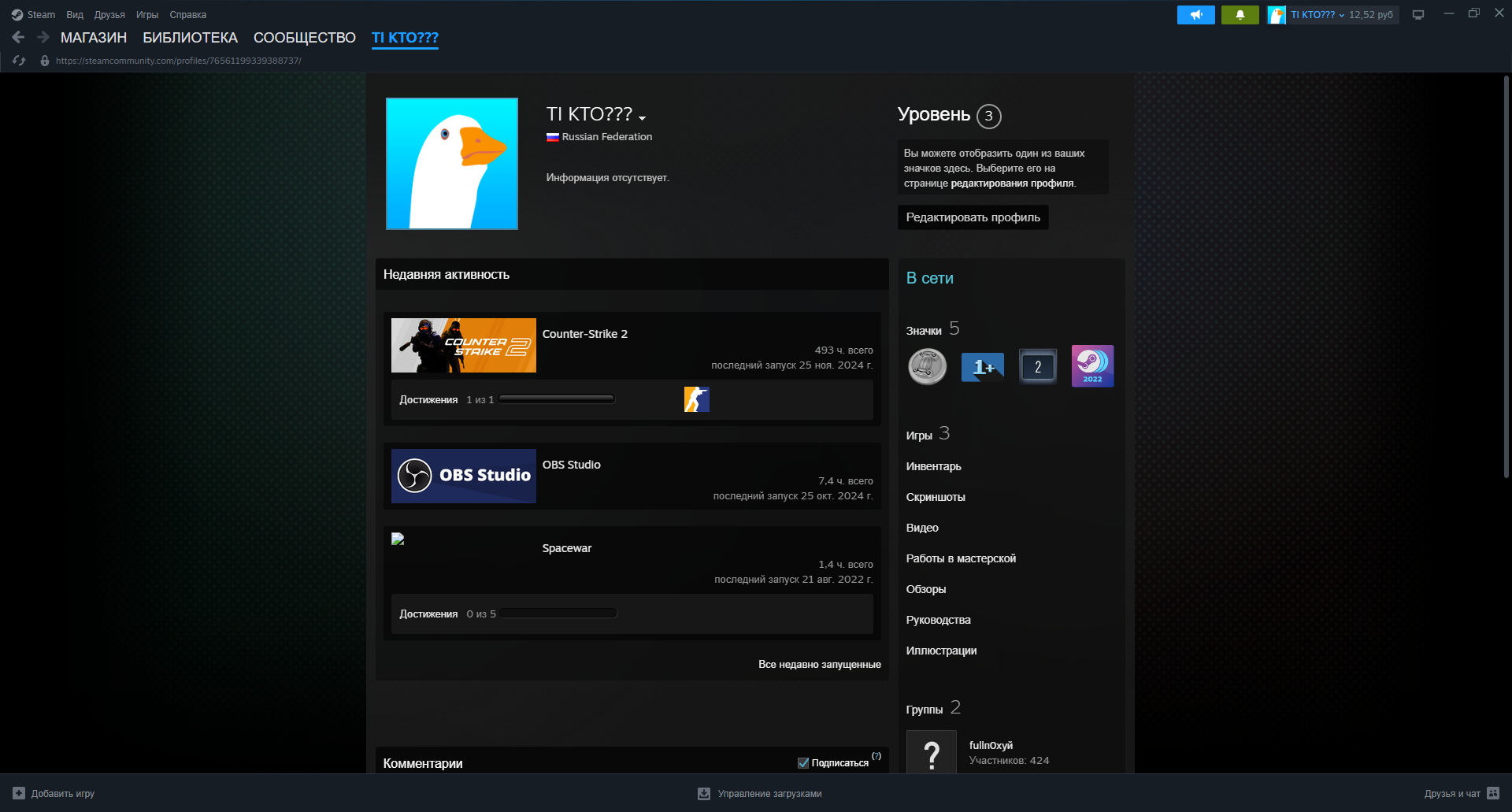
Task: Open the Вид menu
Action: click(75, 15)
